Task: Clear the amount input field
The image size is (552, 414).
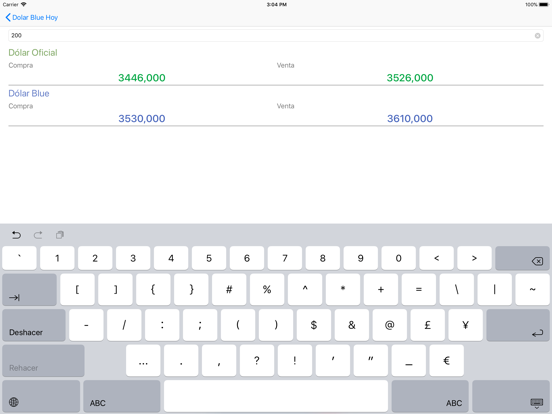Action: [537, 36]
